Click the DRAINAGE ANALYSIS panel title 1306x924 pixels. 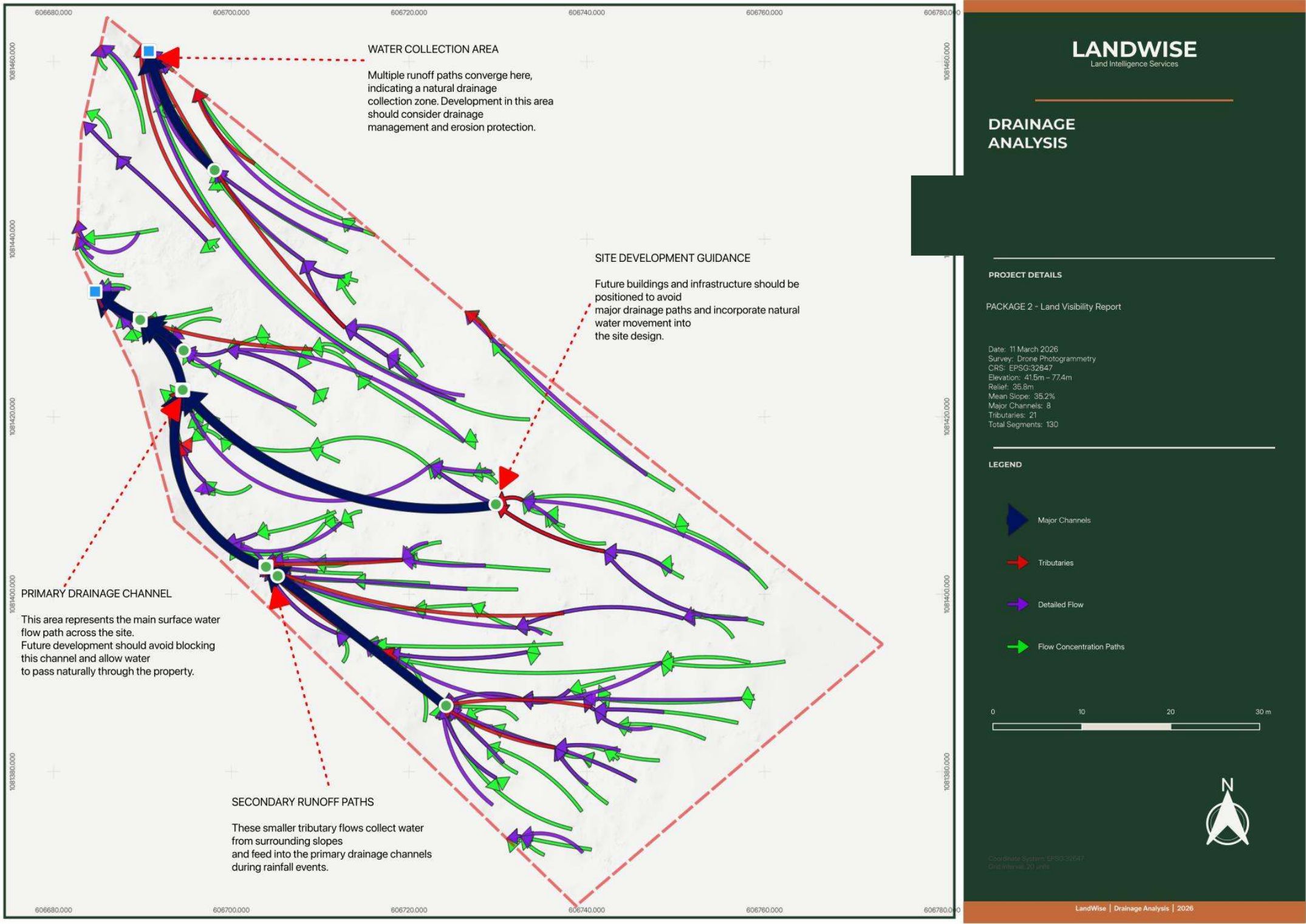pos(1031,134)
